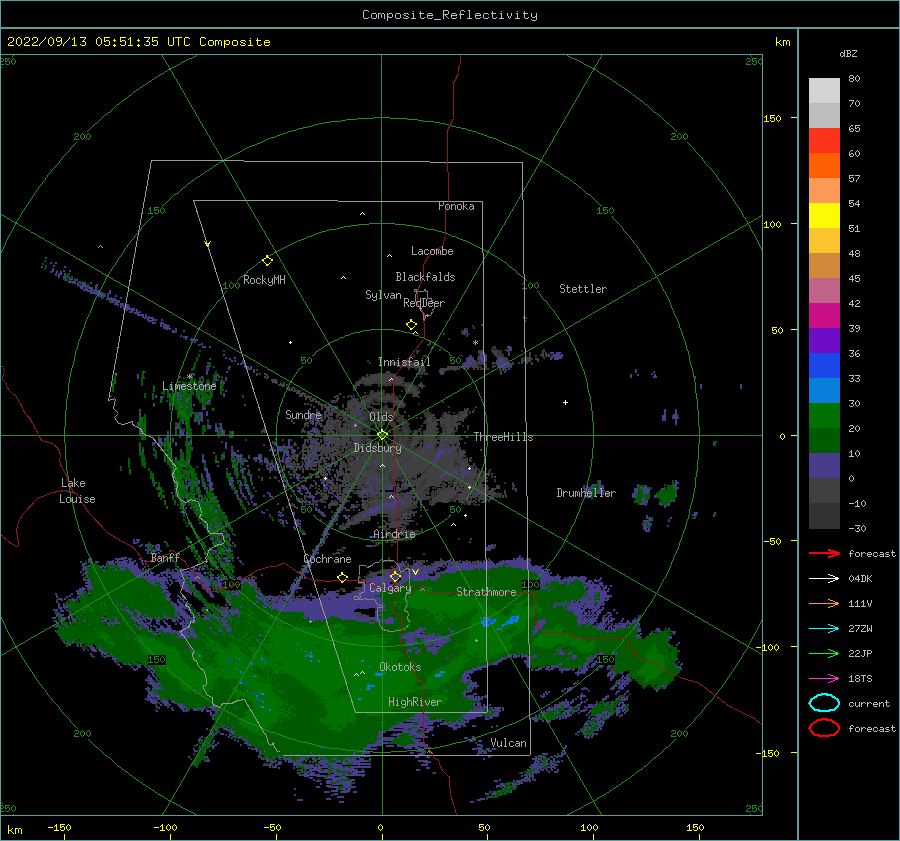Select the light grey 70-80 dBZ swatch

(824, 91)
